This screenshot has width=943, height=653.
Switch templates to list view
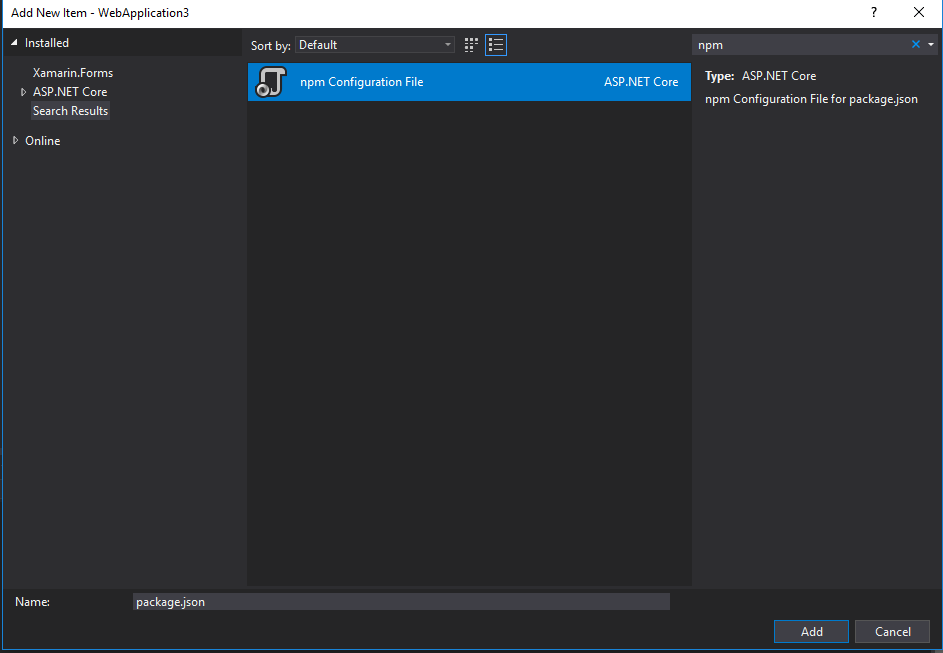tap(495, 44)
